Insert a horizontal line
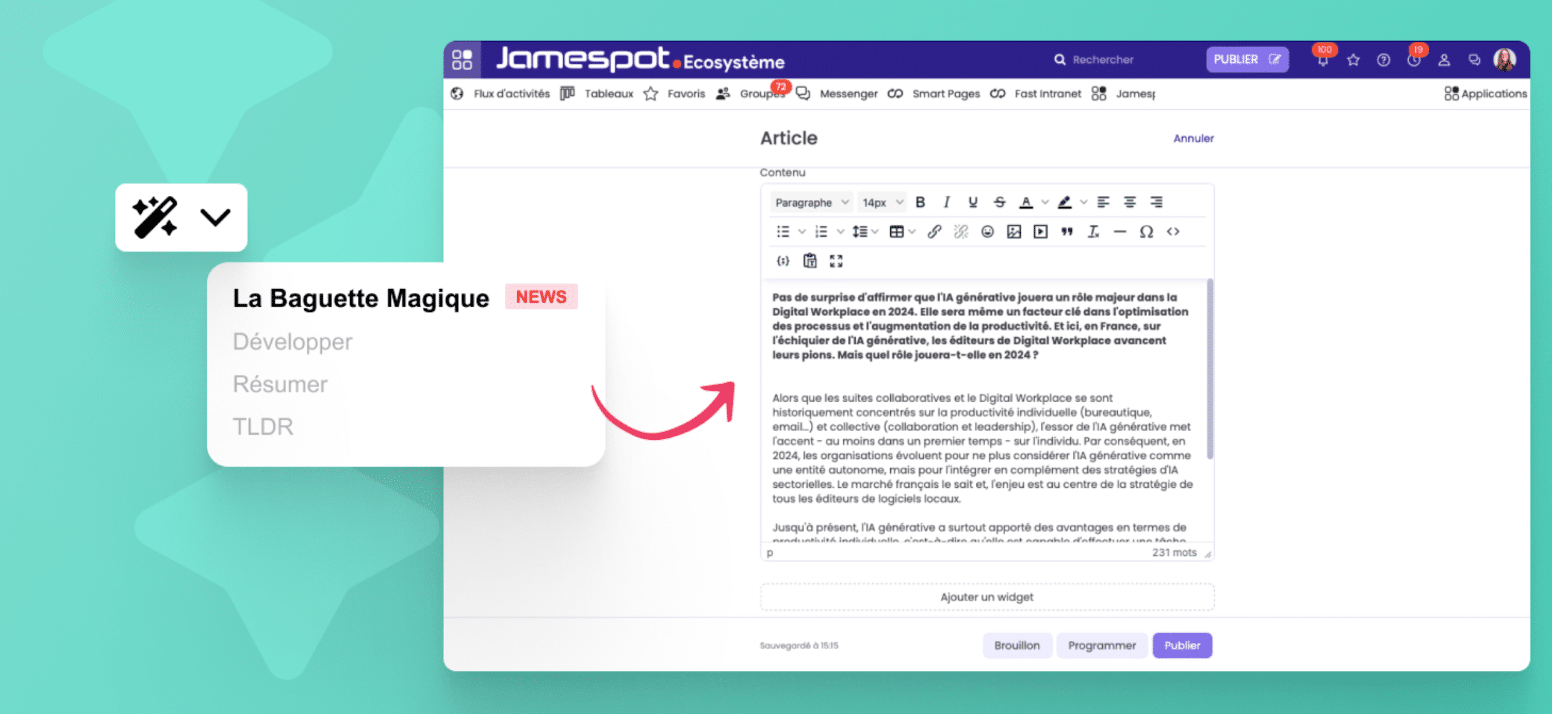This screenshot has width=1552, height=714. point(1120,232)
